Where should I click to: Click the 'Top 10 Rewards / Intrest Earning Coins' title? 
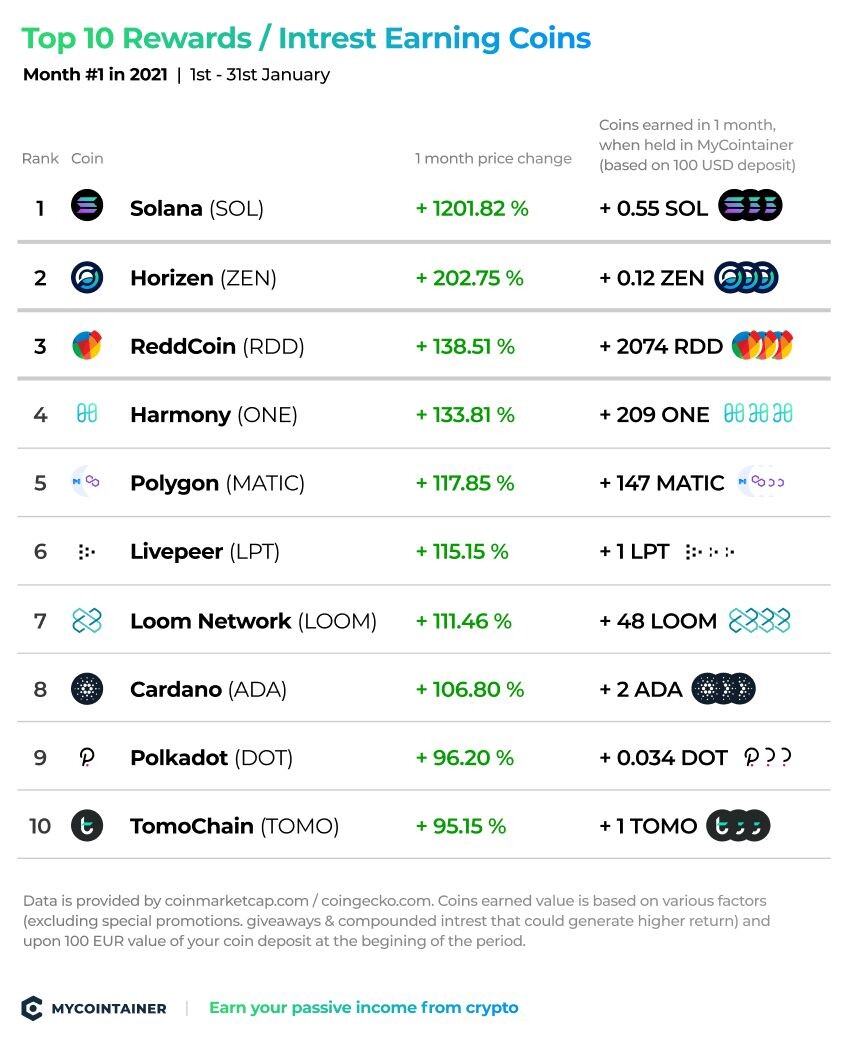click(x=306, y=38)
